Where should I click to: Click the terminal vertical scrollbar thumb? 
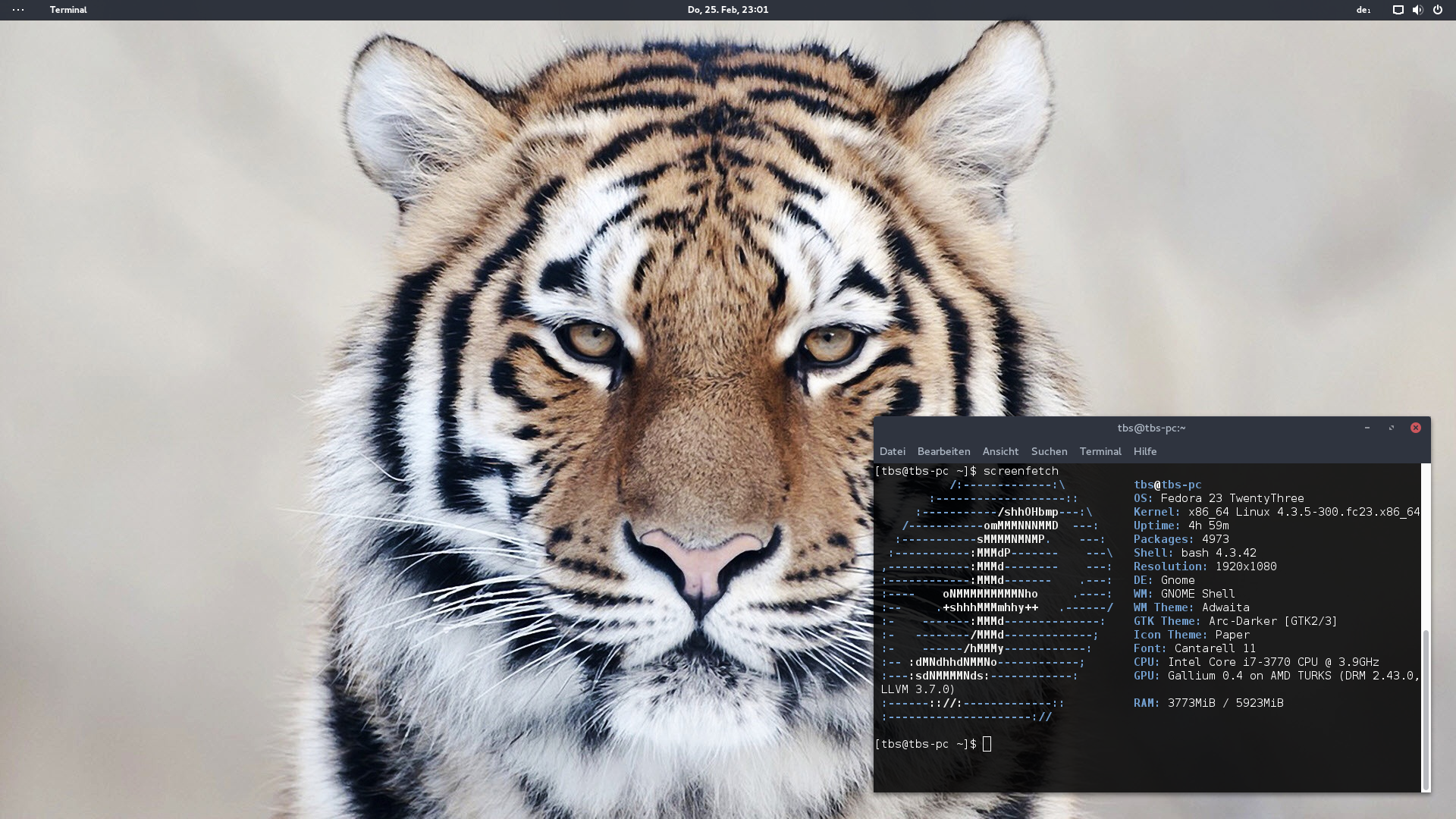click(1426, 710)
